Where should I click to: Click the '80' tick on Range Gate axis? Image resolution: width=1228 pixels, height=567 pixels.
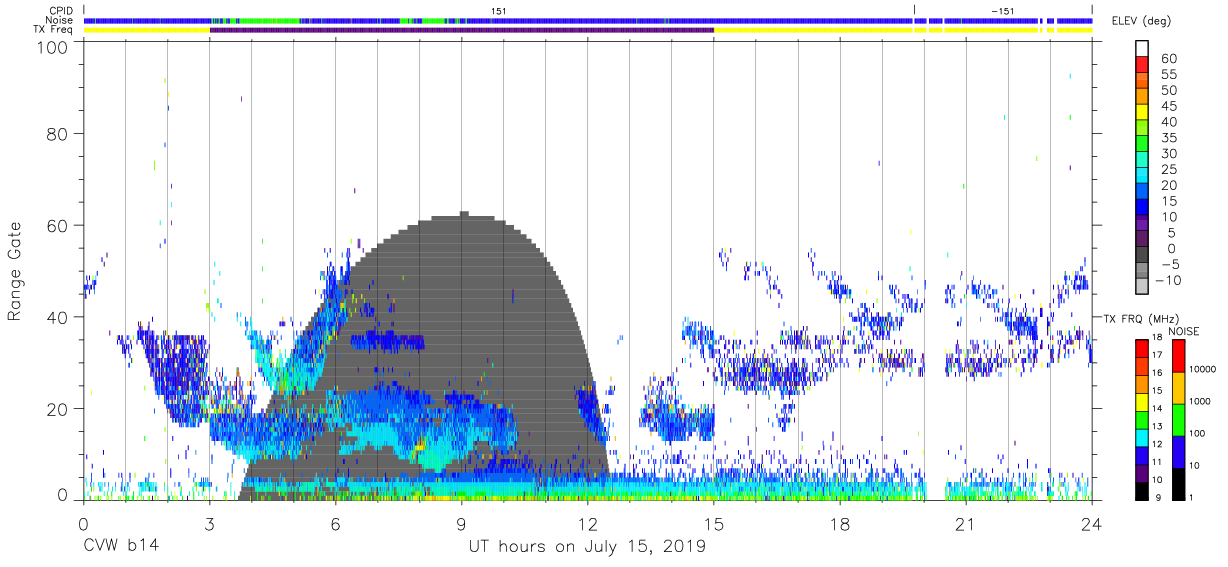[x=58, y=133]
